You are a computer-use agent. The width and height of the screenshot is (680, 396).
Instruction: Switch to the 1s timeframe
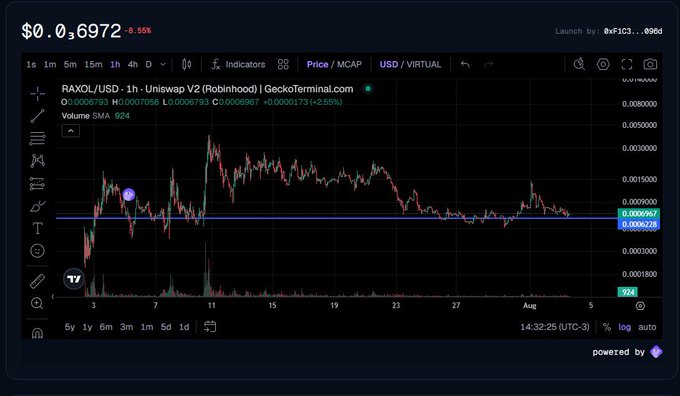[31, 65]
